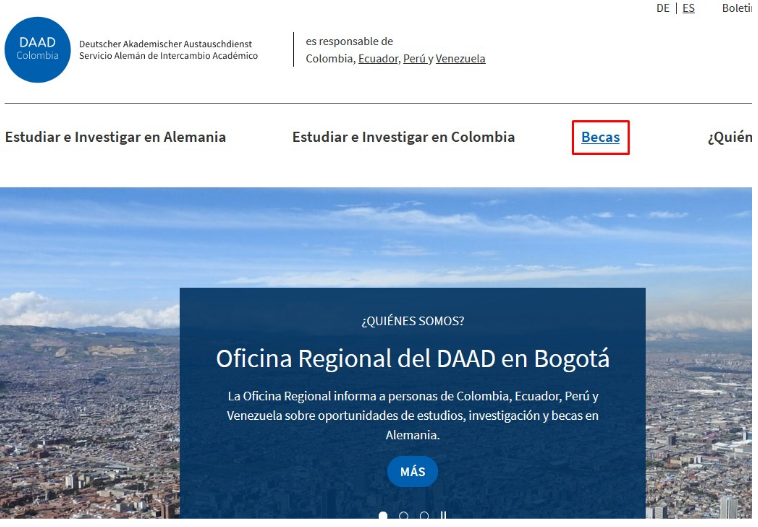The image size is (758, 527).
Task: Follow the Venezuela country link
Action: [x=460, y=59]
